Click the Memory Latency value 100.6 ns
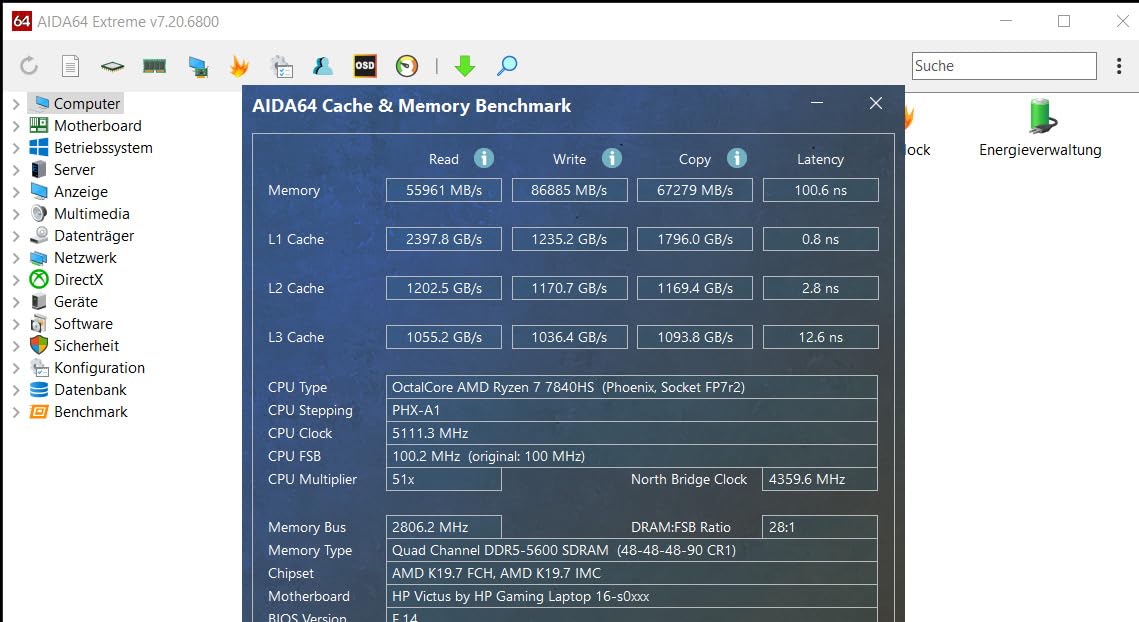Viewport: 1139px width, 622px height. tap(821, 190)
